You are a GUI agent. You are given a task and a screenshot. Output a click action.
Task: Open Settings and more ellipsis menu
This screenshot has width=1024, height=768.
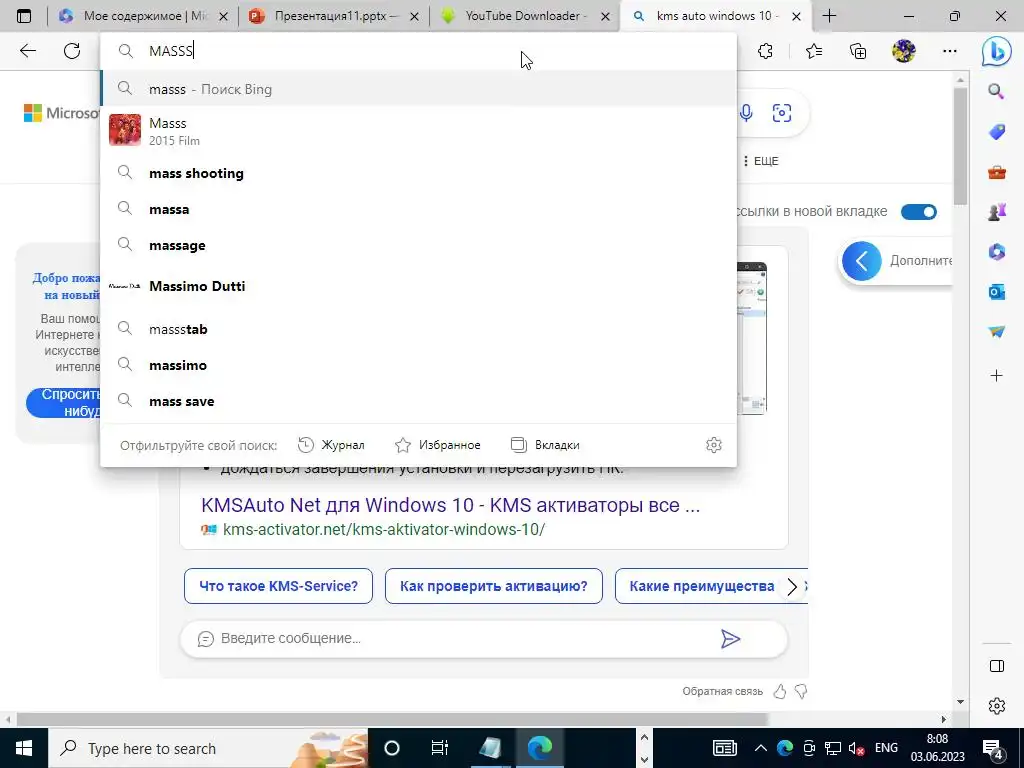tap(950, 51)
